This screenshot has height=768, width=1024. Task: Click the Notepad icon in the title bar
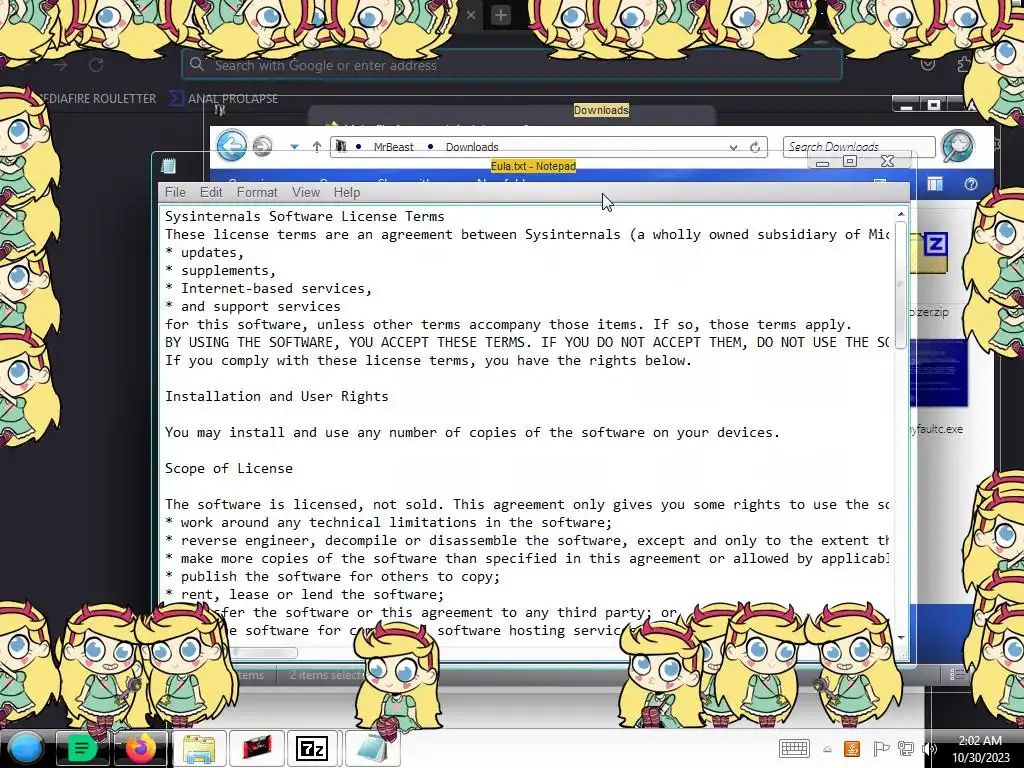168,166
